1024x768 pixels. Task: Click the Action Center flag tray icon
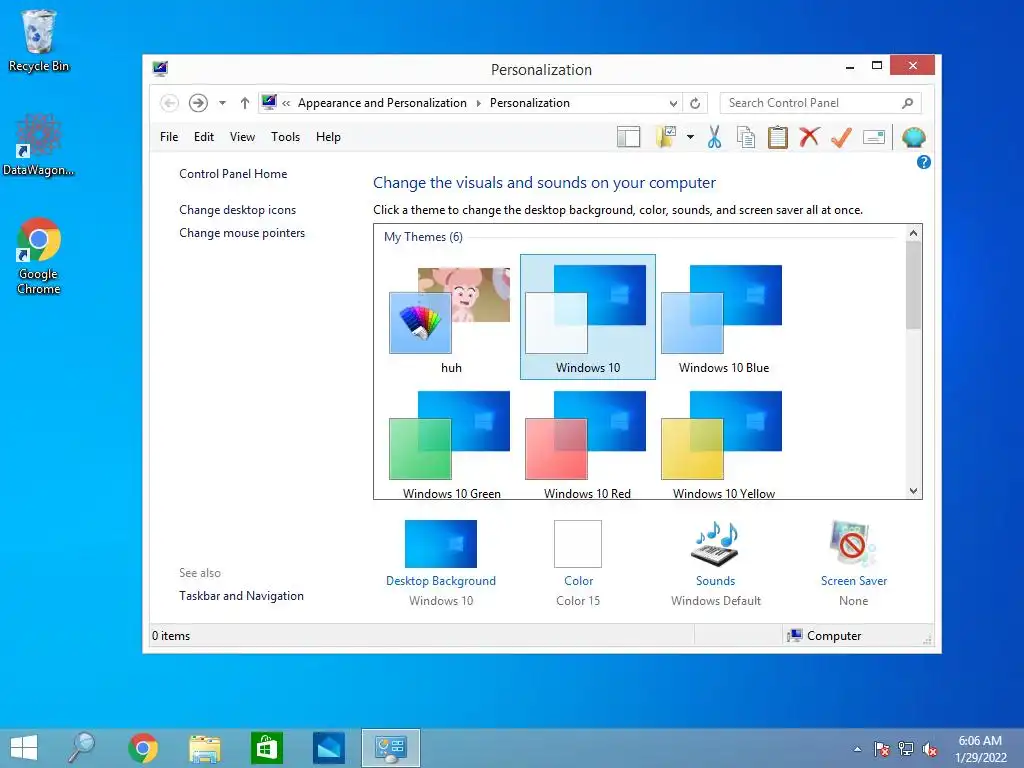pyautogui.click(x=882, y=749)
